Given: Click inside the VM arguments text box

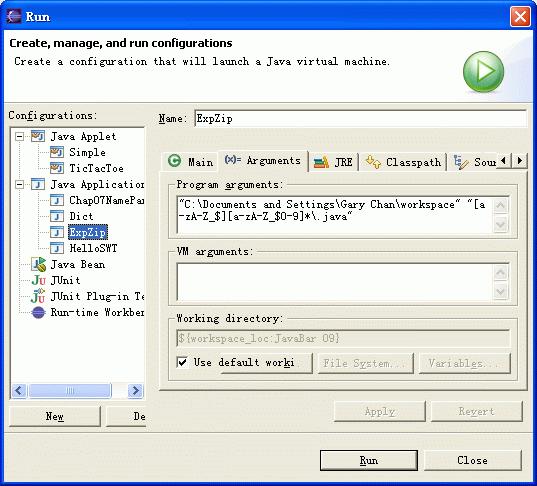Looking at the screenshot, I should point(335,282).
